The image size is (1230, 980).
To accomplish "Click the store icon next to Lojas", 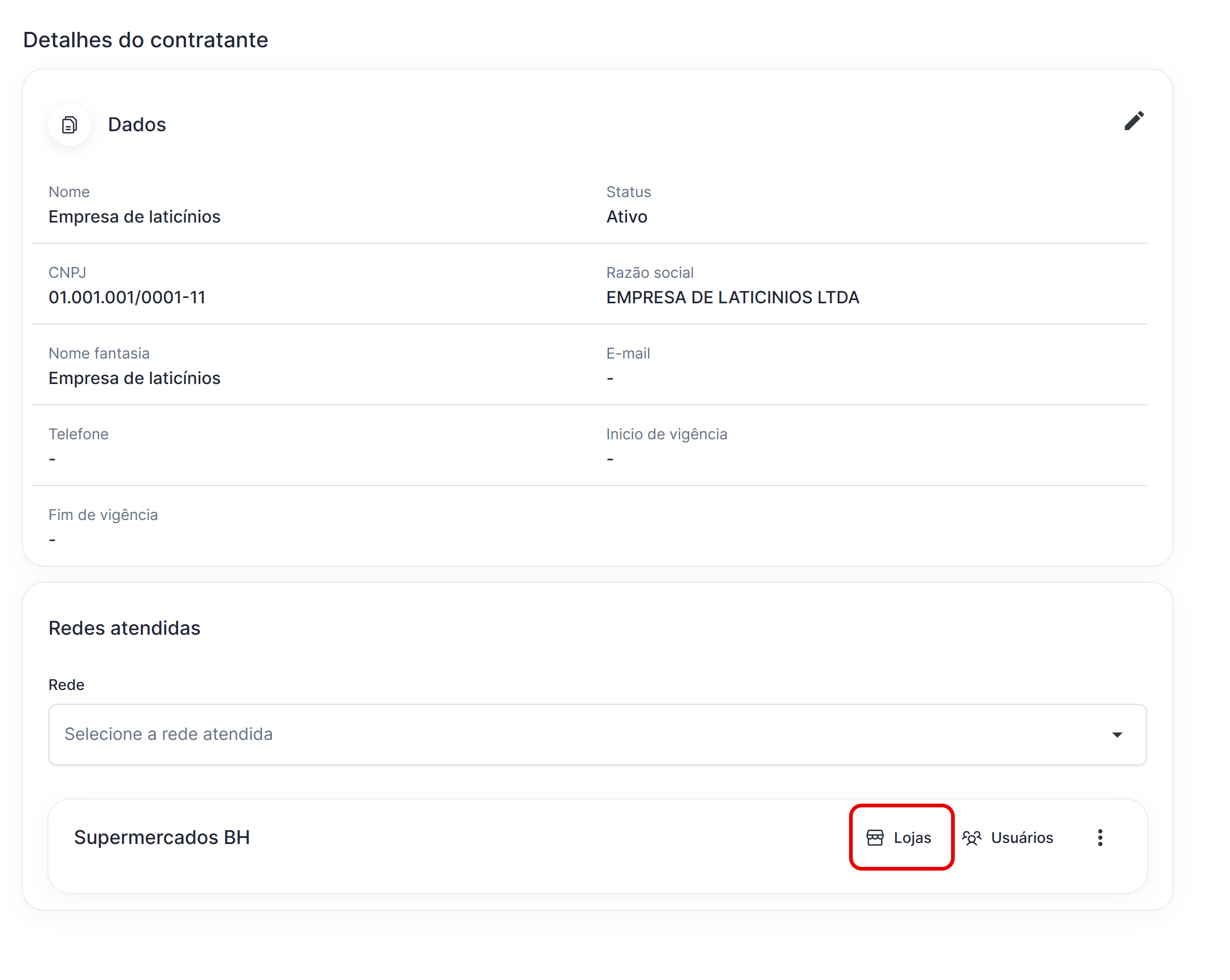I will point(875,838).
